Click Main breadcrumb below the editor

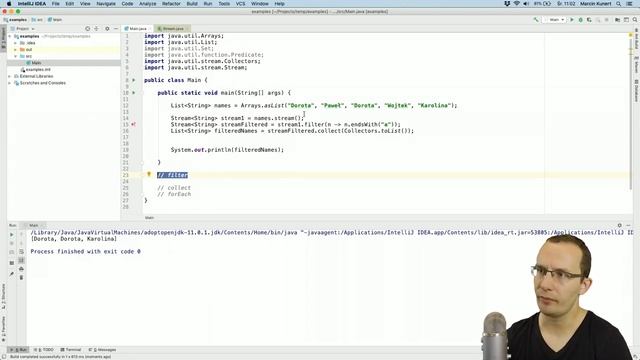149,218
